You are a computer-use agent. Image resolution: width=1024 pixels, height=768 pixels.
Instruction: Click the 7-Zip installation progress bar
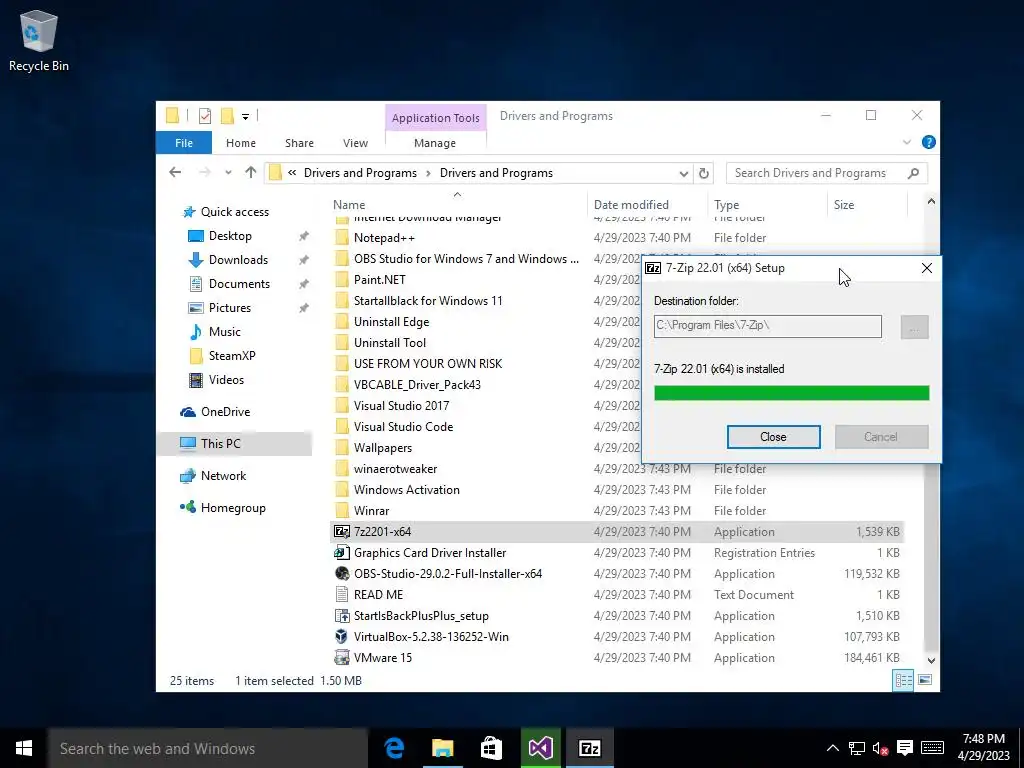[x=792, y=392]
